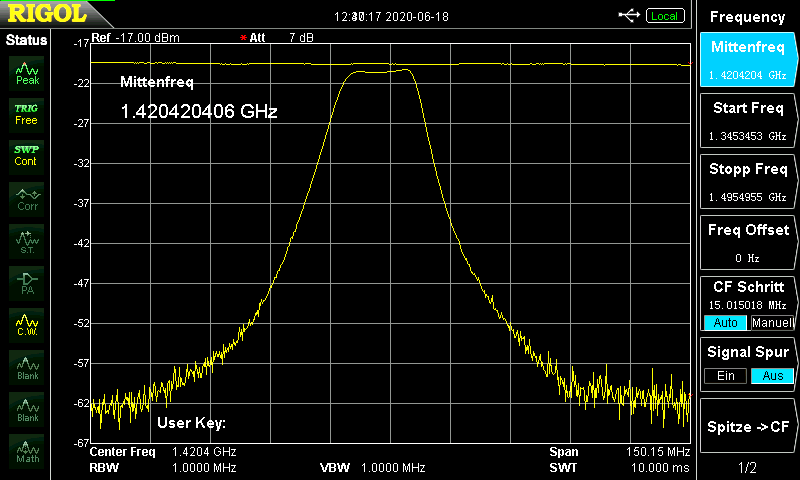Click the TRIG Free status icon

(27, 115)
